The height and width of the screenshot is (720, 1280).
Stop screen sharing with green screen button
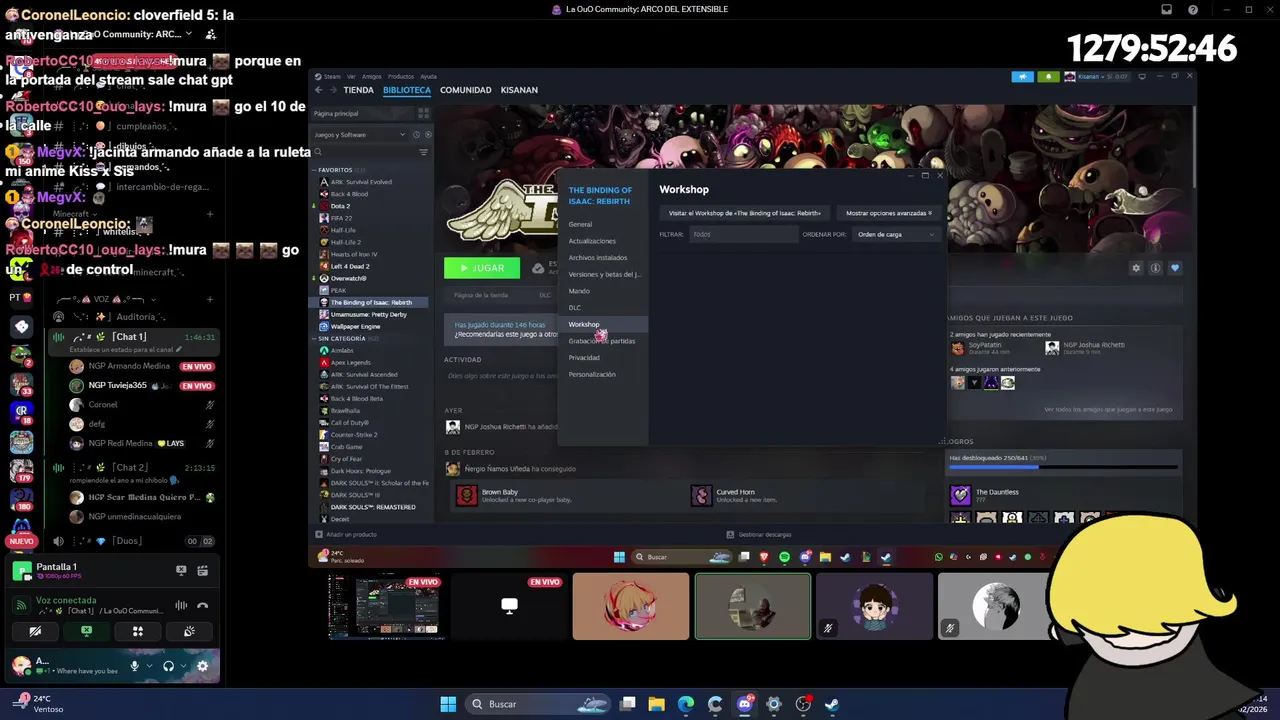86,631
